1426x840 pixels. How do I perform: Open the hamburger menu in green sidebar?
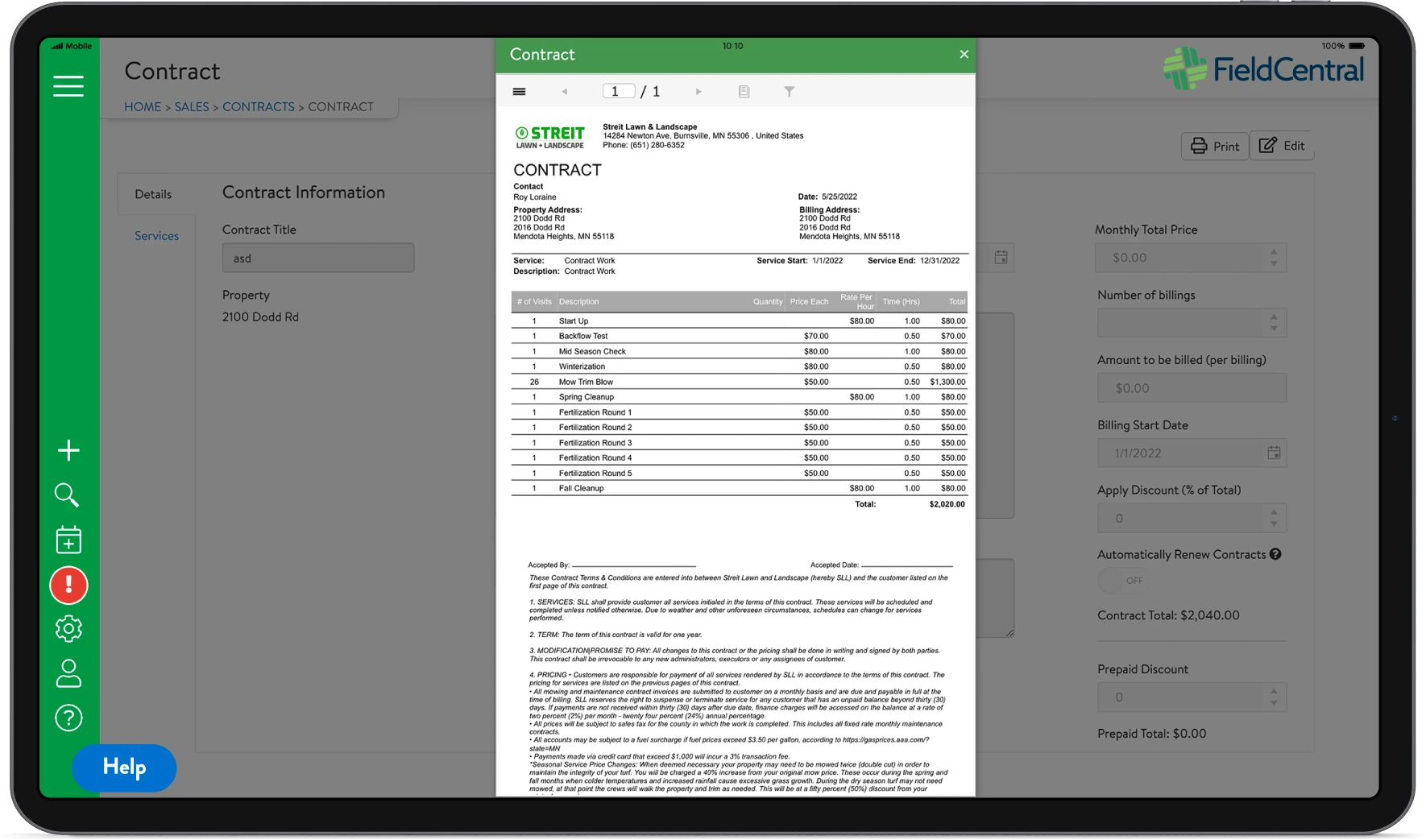[x=68, y=86]
